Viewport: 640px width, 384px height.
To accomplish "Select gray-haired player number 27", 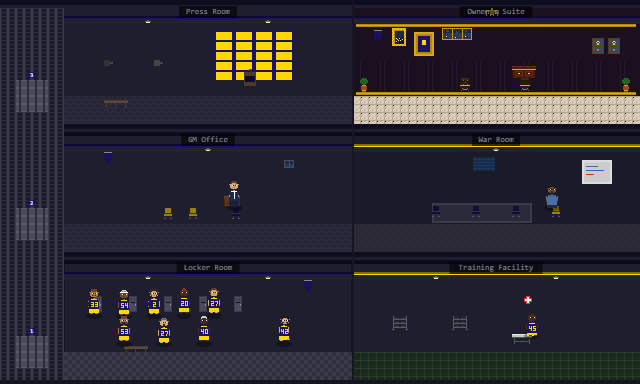I will click(x=164, y=331).
